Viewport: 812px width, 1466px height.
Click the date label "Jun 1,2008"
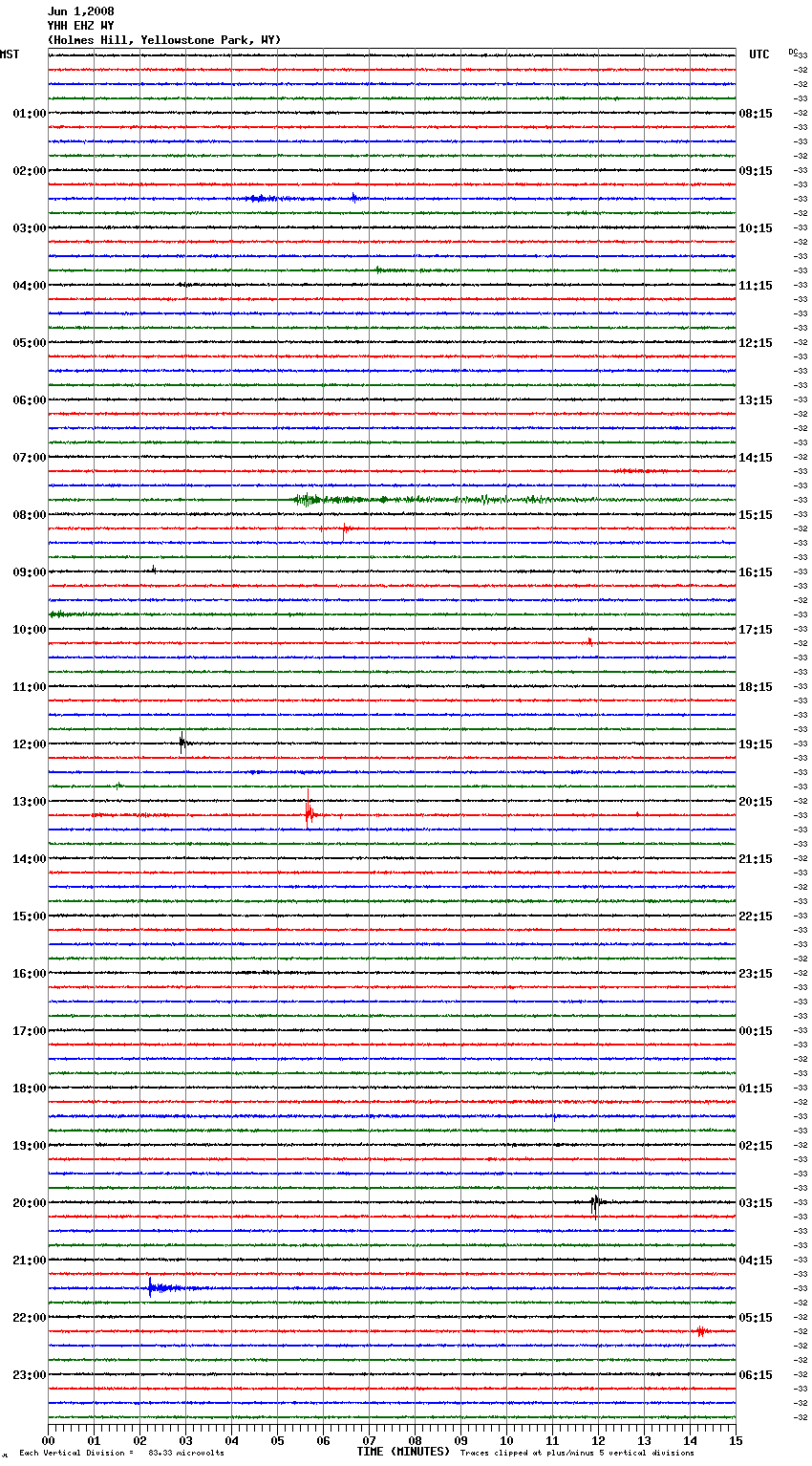[80, 11]
